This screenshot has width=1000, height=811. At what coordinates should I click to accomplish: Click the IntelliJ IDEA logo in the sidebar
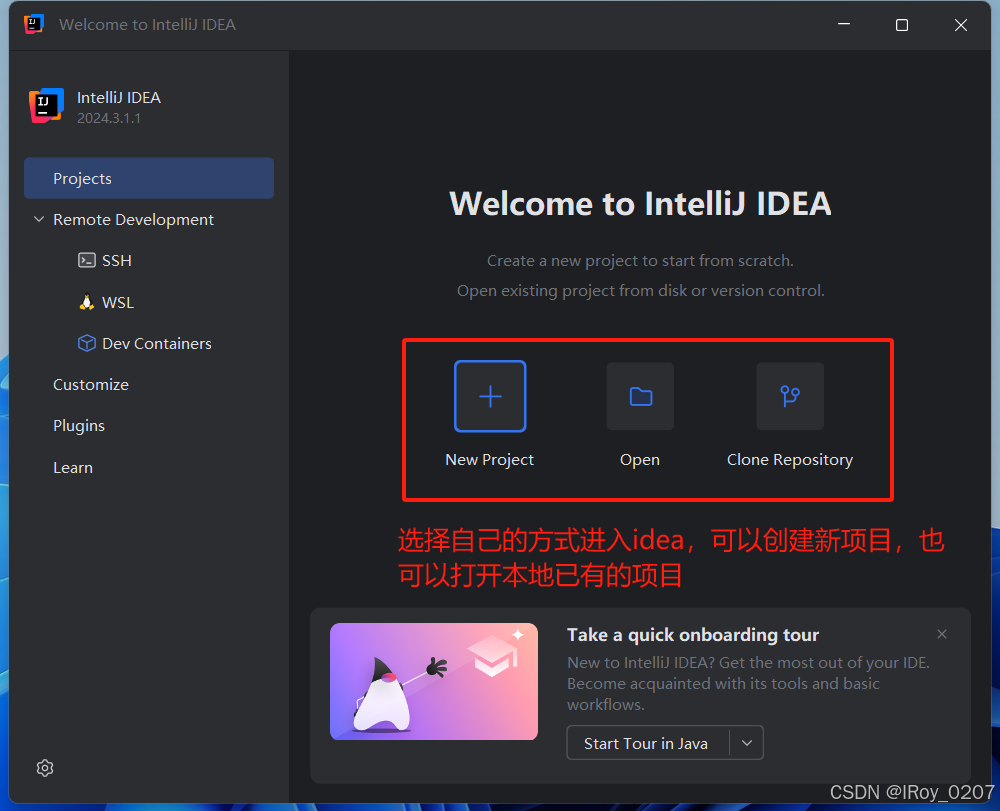[x=46, y=106]
